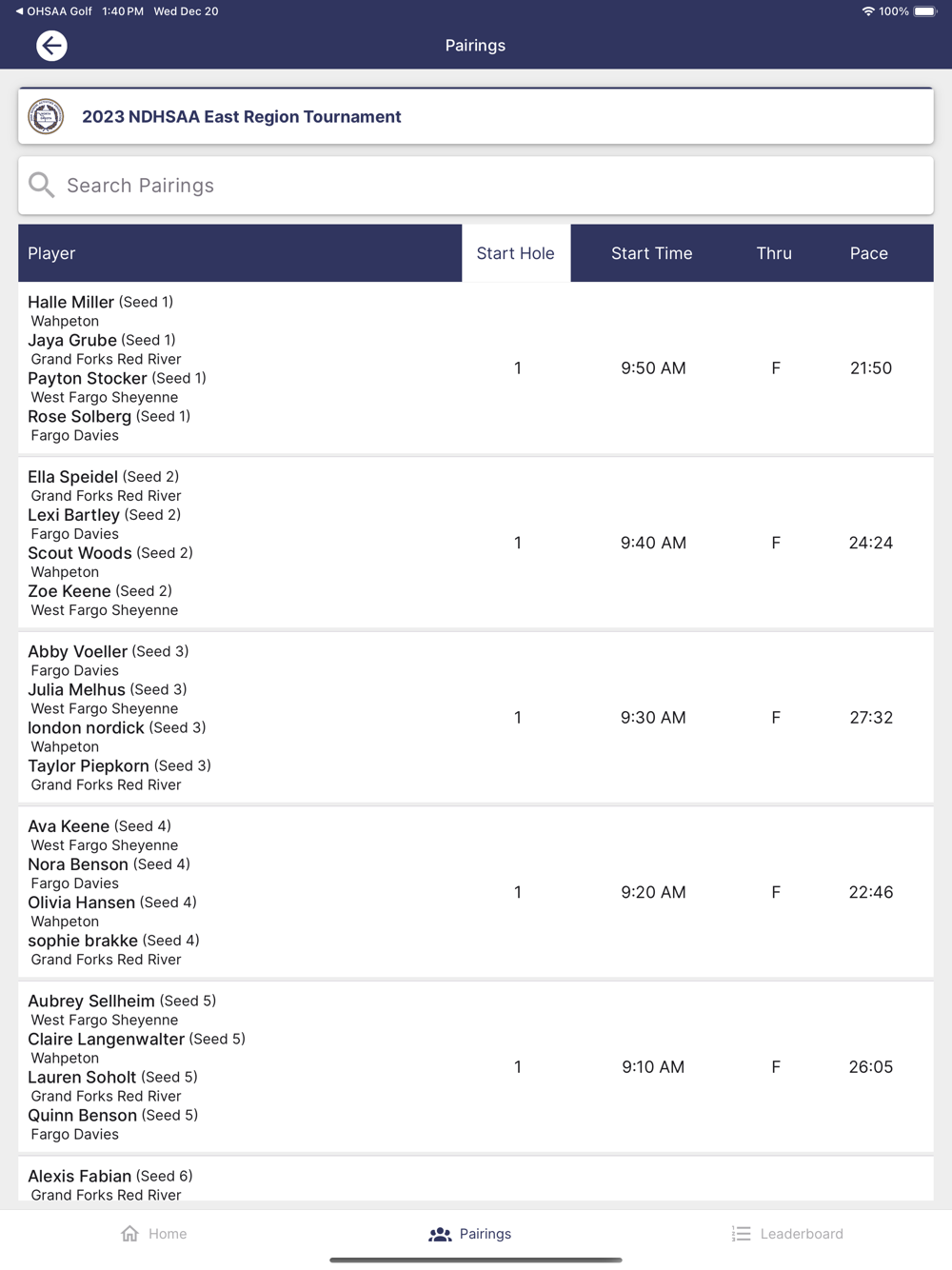This screenshot has width=952, height=1270.
Task: Return to OHSAA Golf app link
Action: coord(53,11)
